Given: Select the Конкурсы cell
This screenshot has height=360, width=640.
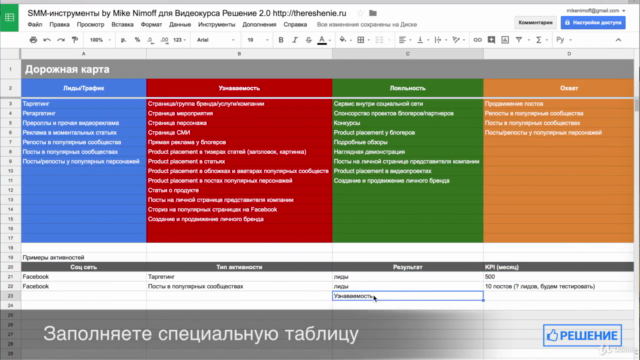Looking at the screenshot, I should 408,123.
